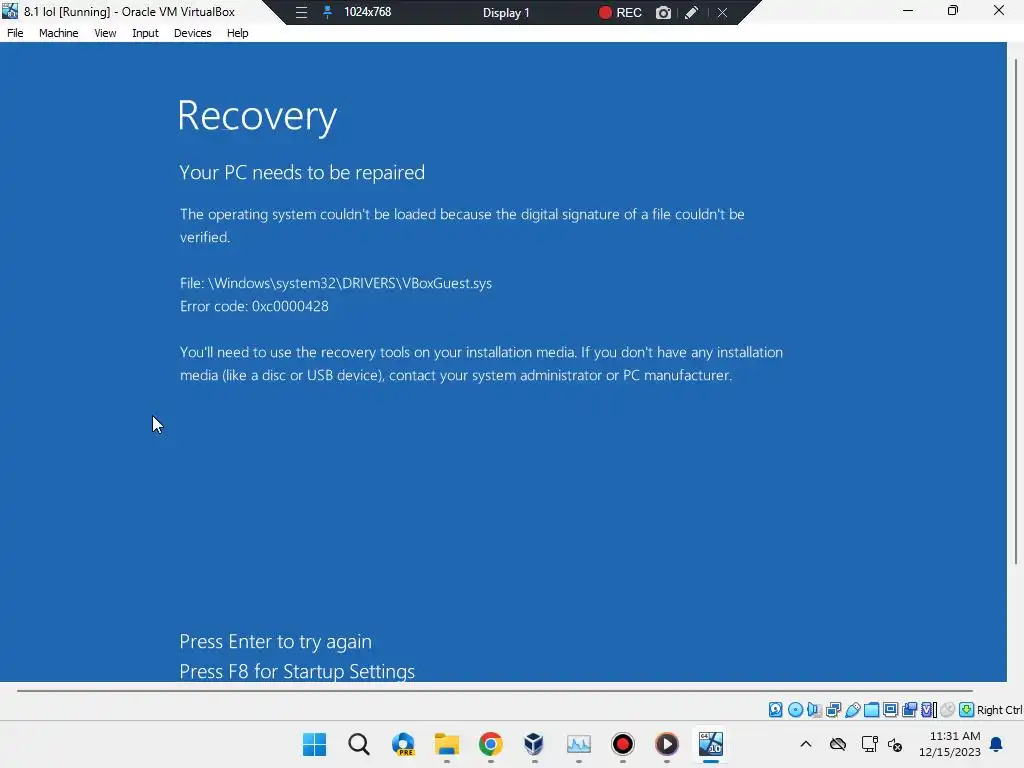Minimize the VirtualBox window
1024x768 pixels.
point(908,11)
